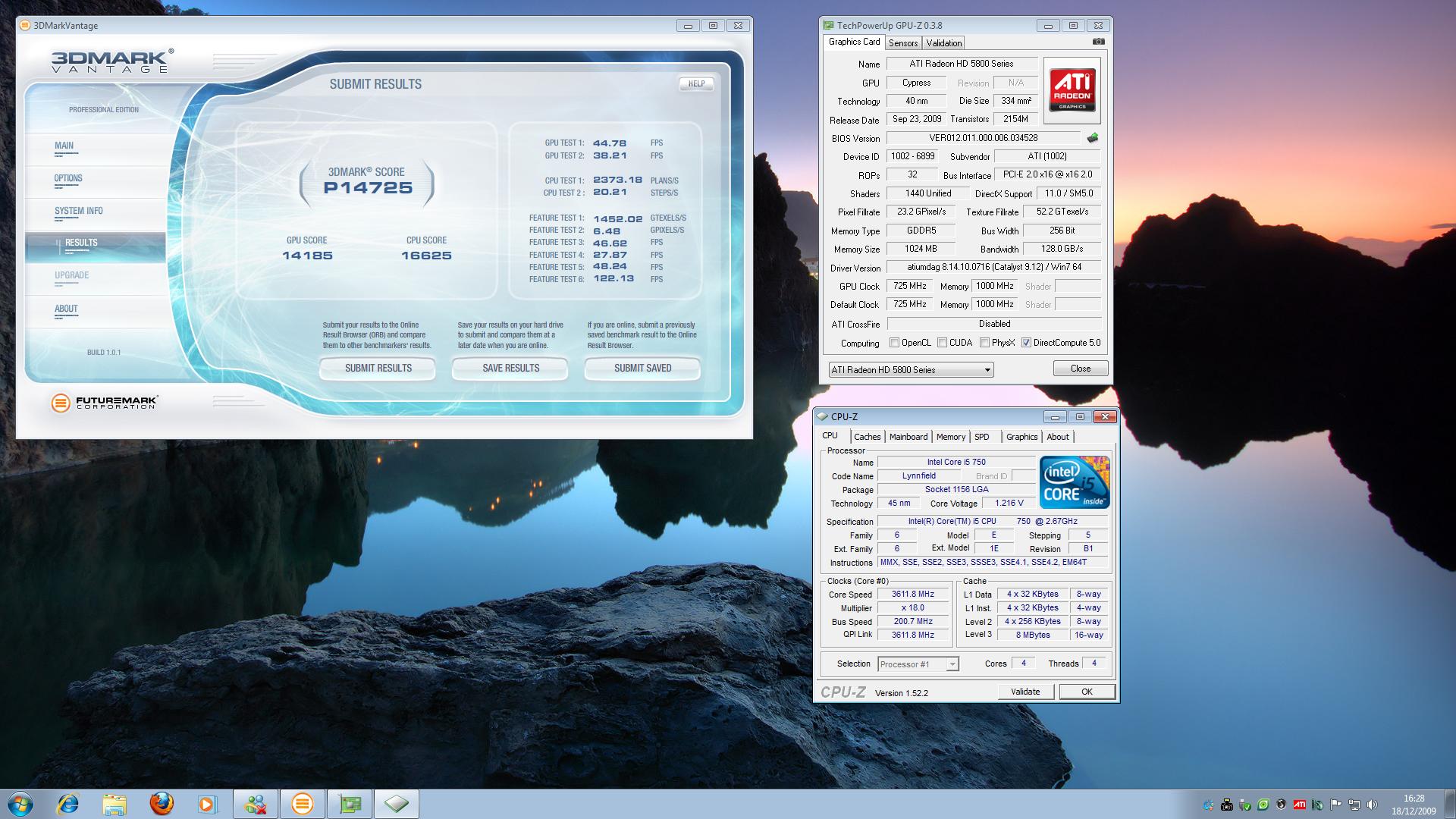The height and width of the screenshot is (819, 1456).
Task: Switch to GPU-Z taskbar button
Action: pos(350,804)
